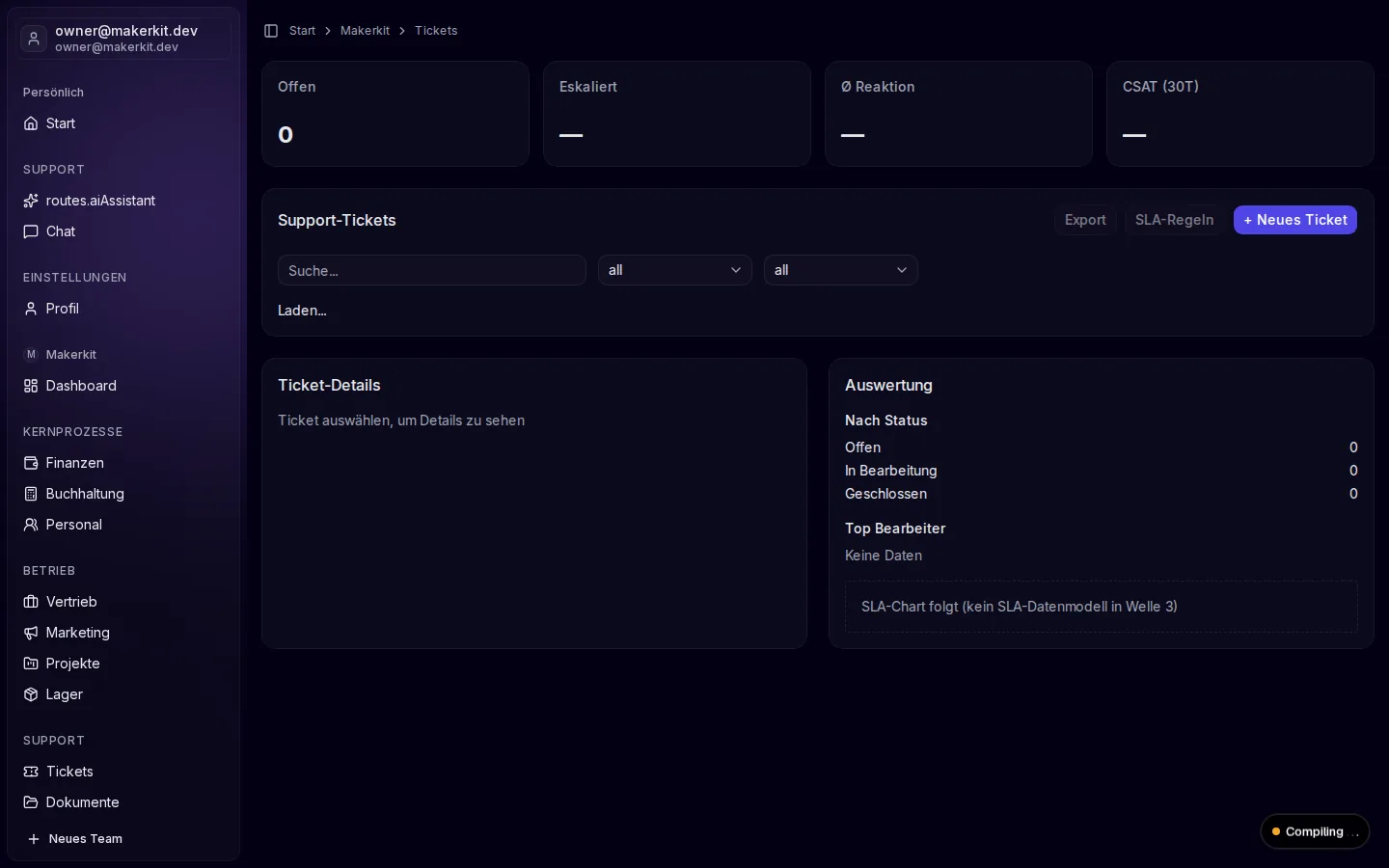Click the Start breadcrumb link
This screenshot has width=1389, height=868.
pos(302,31)
